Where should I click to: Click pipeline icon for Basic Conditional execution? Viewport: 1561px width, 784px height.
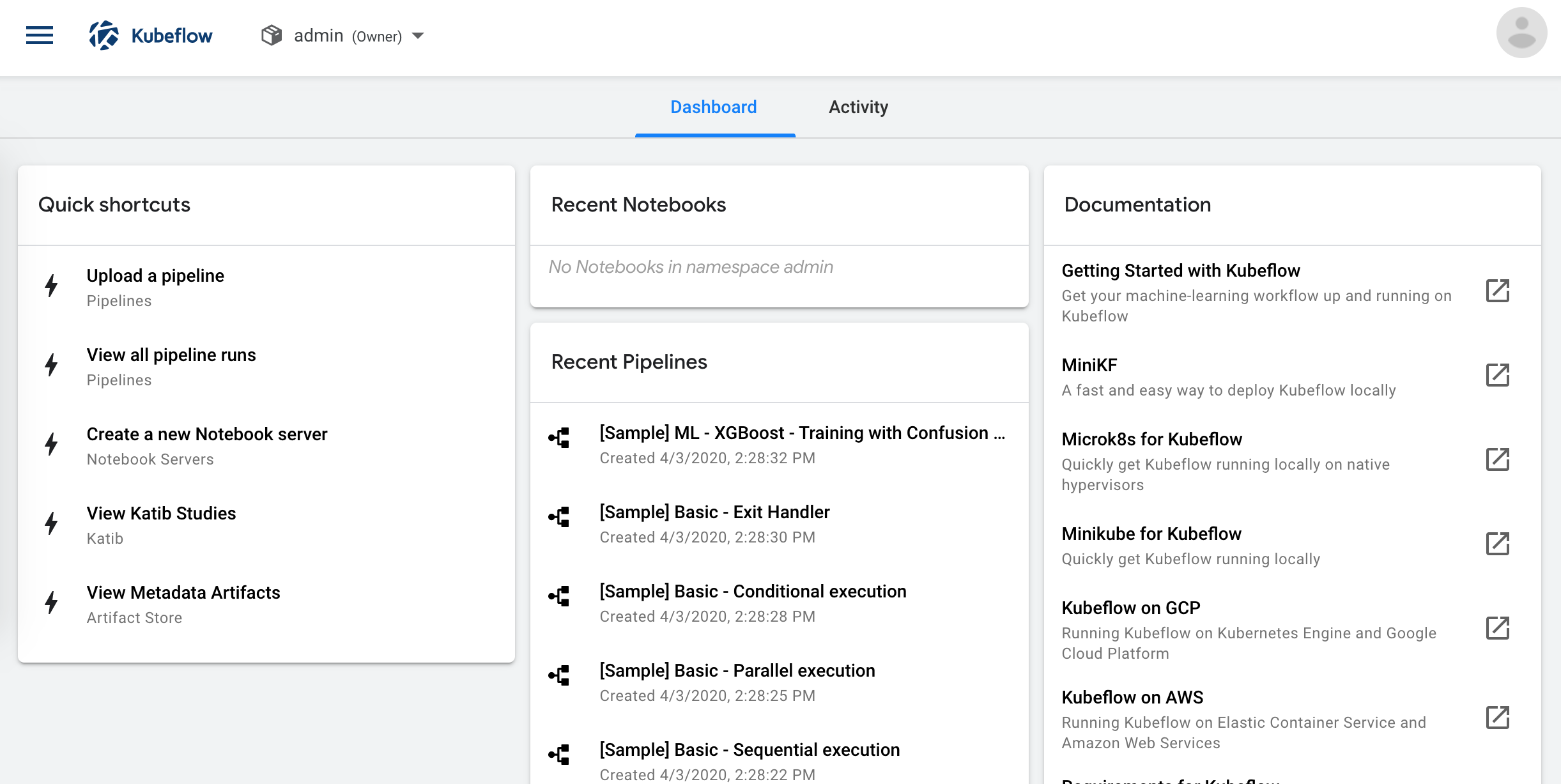pos(559,596)
